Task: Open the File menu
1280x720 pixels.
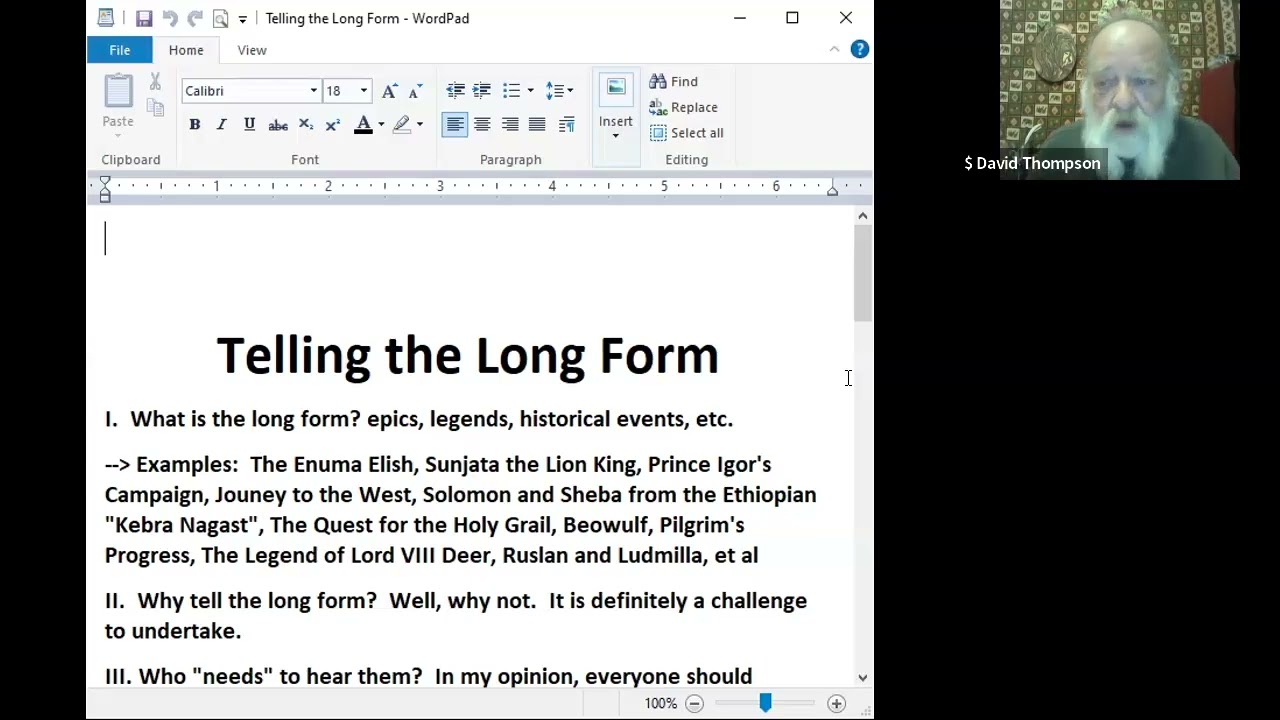Action: tap(119, 50)
